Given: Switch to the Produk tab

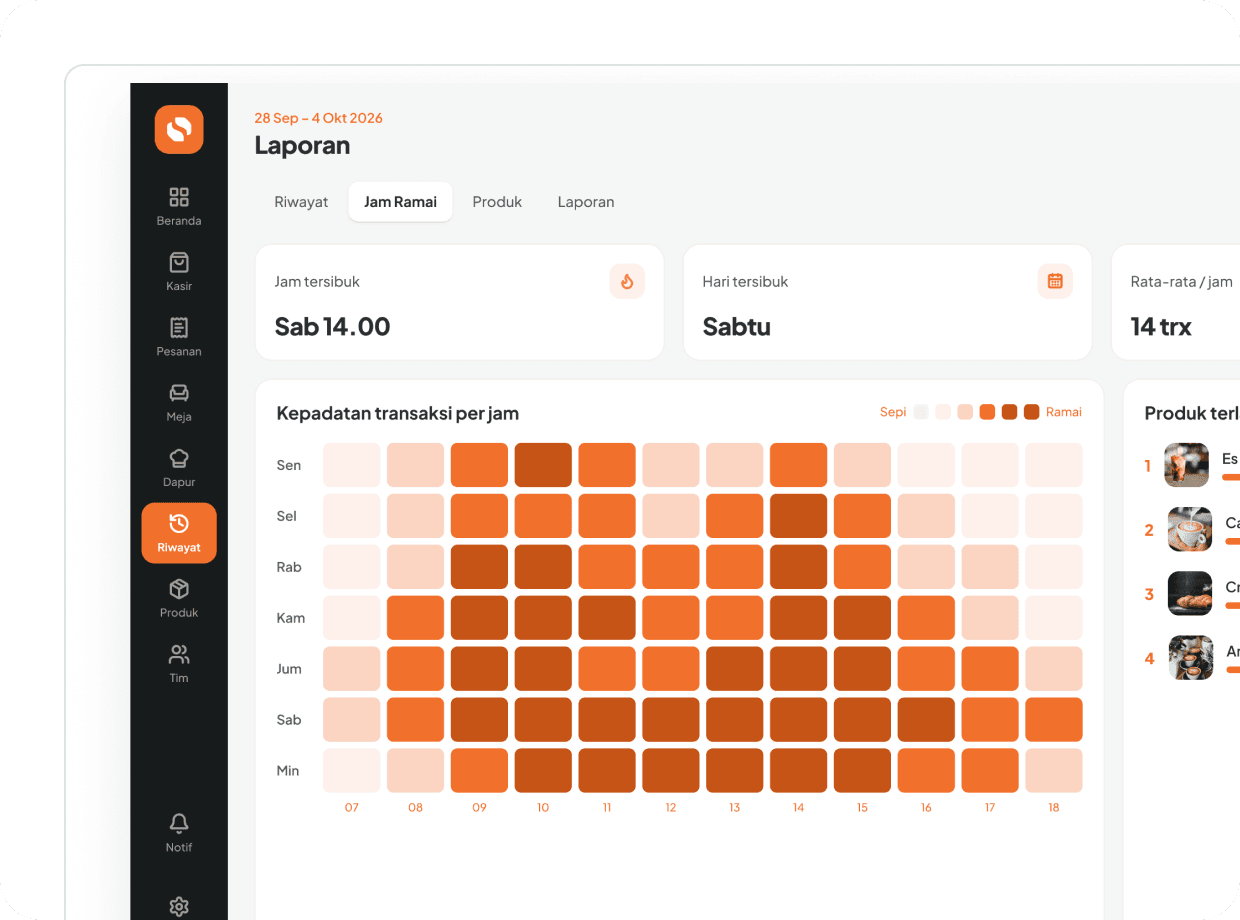Looking at the screenshot, I should click(x=497, y=202).
